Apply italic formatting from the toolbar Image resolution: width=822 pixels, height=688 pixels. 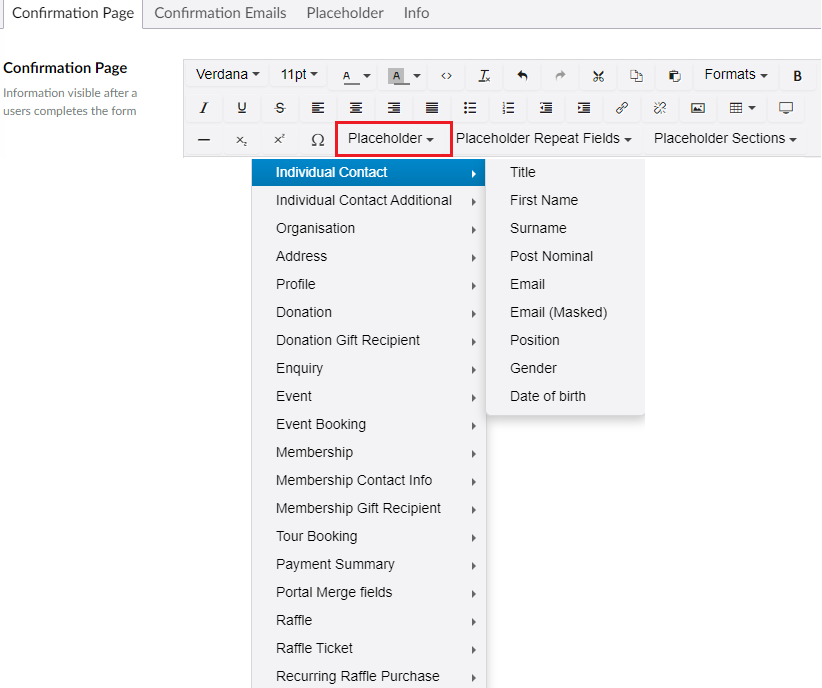(x=204, y=108)
